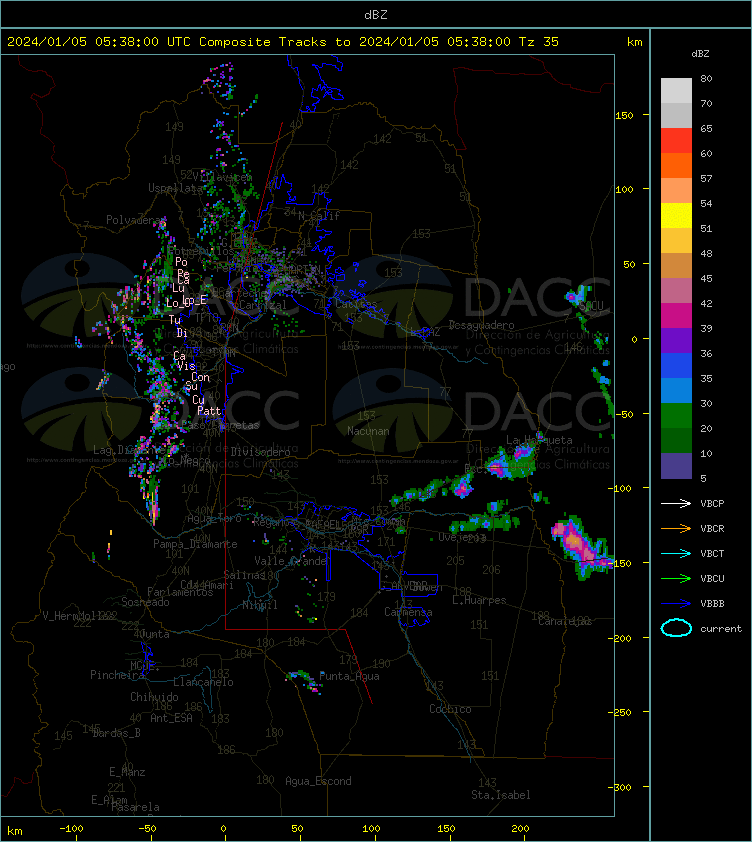The width and height of the screenshot is (752, 842).
Task: Click the 'VBCT' legend label
Action: tap(712, 554)
